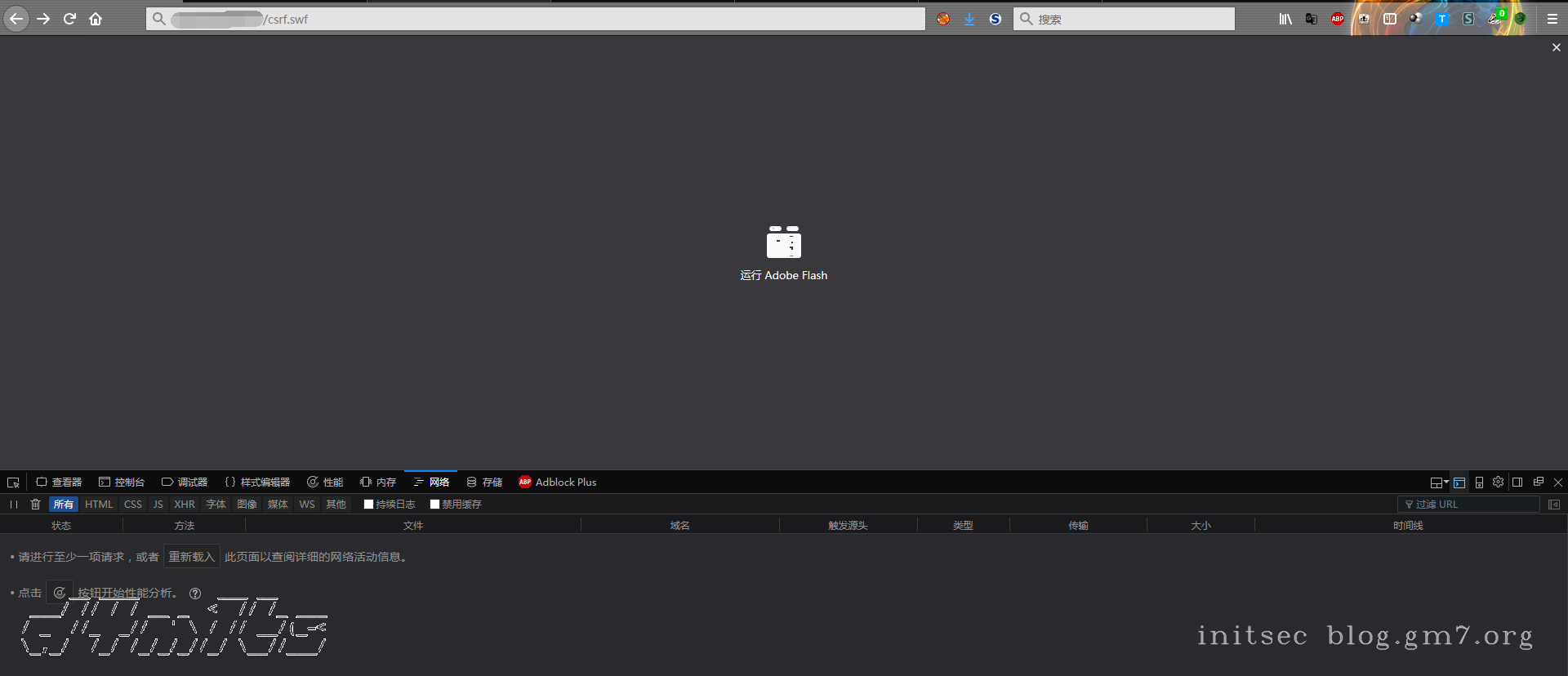The image size is (1568, 676).
Task: Switch to the 控制台 tab
Action: [x=122, y=483]
